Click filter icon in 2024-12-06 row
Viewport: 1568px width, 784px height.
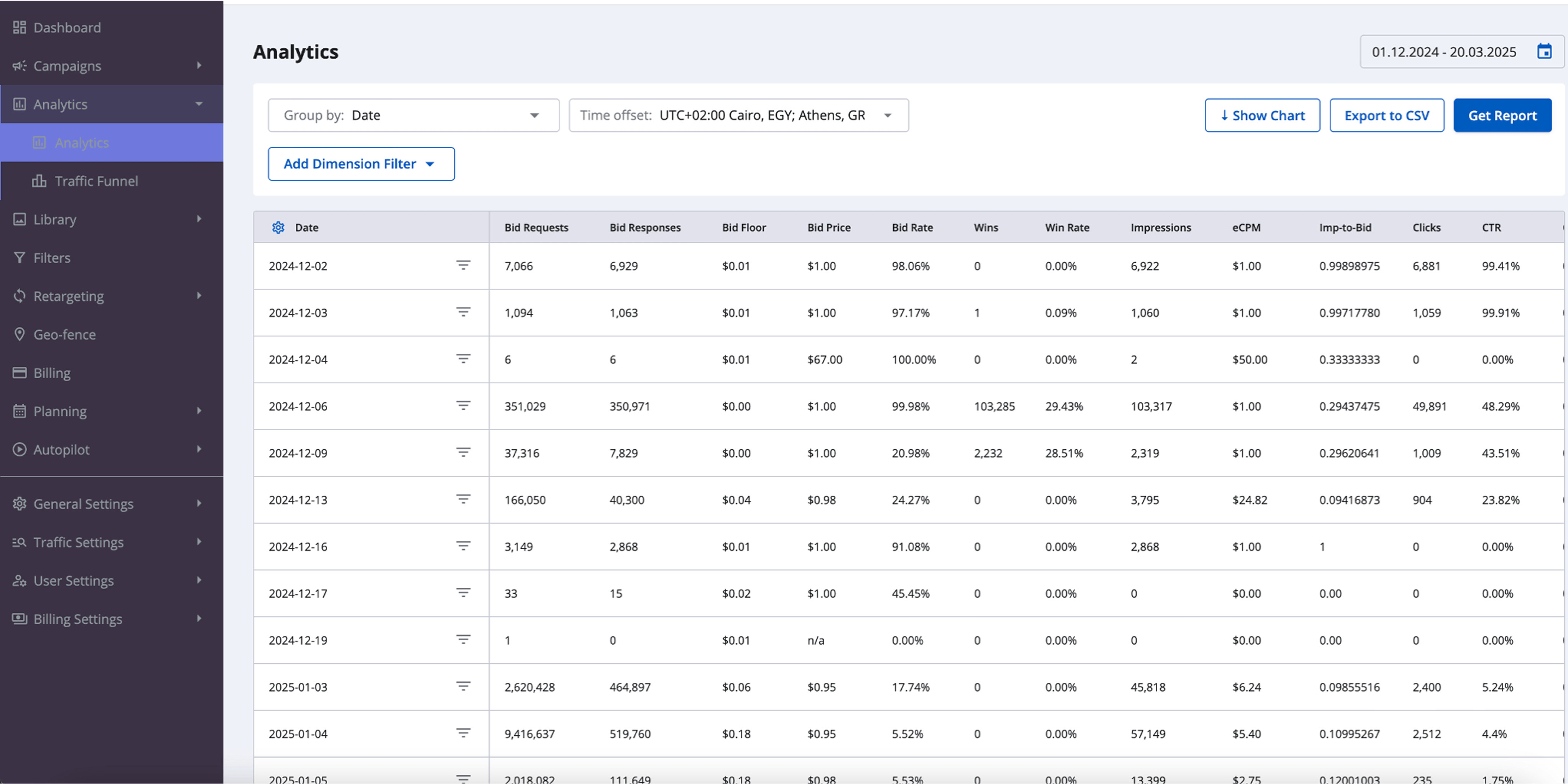click(x=463, y=406)
